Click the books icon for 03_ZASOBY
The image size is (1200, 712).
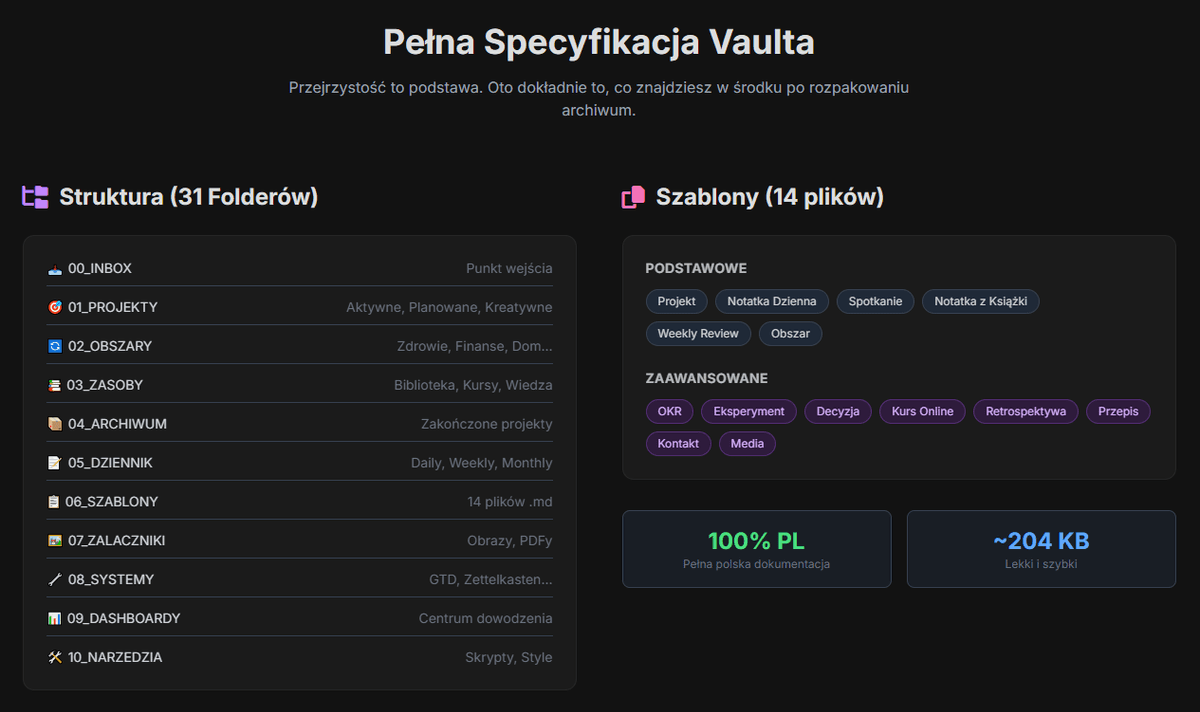pos(55,386)
